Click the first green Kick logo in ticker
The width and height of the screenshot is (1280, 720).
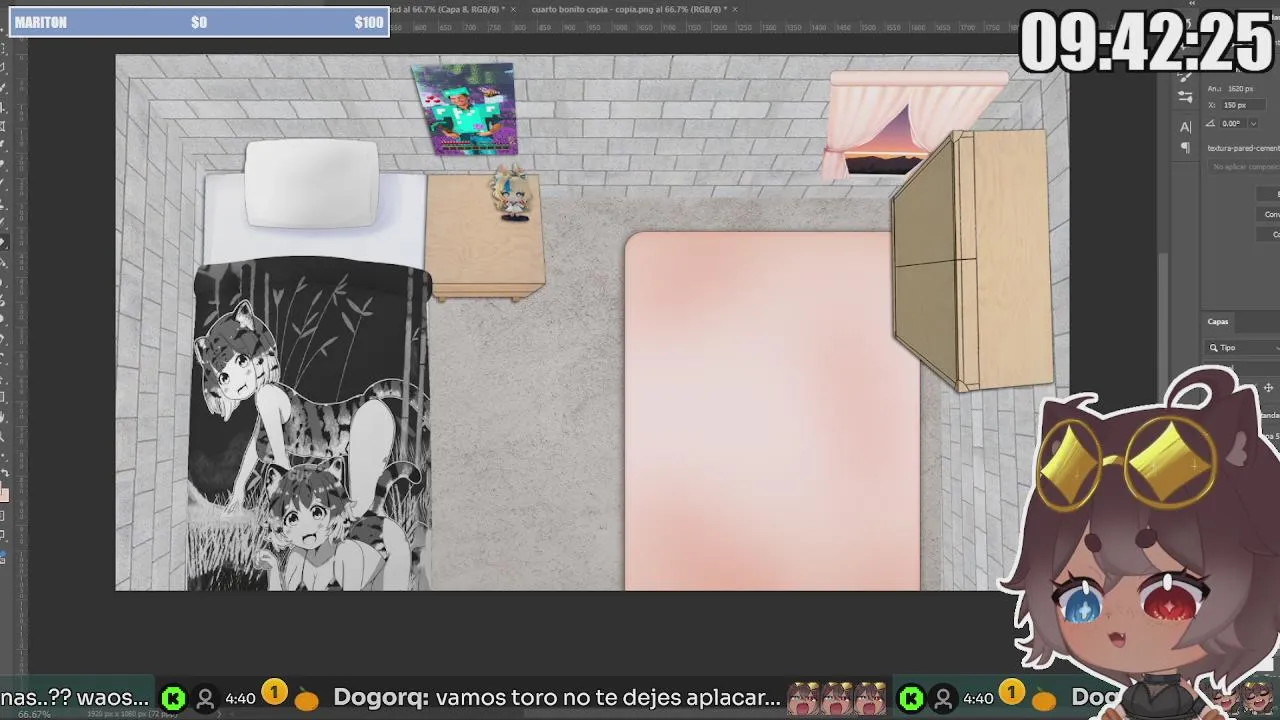pyautogui.click(x=173, y=698)
